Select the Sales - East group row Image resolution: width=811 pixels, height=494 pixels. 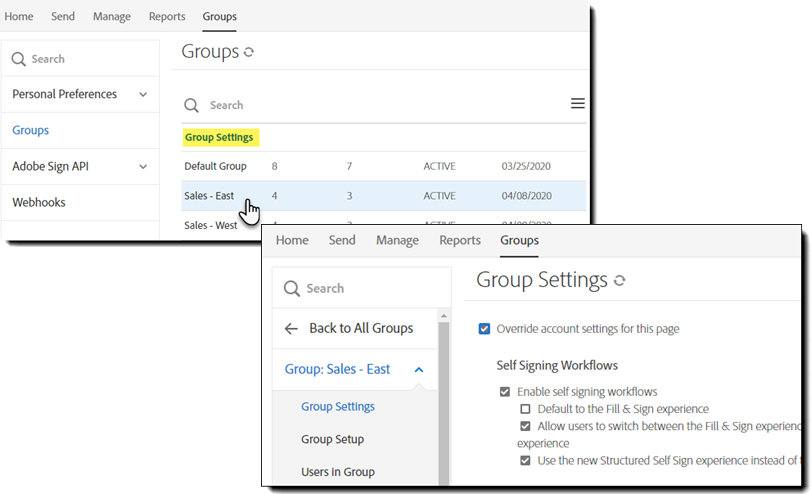click(383, 196)
